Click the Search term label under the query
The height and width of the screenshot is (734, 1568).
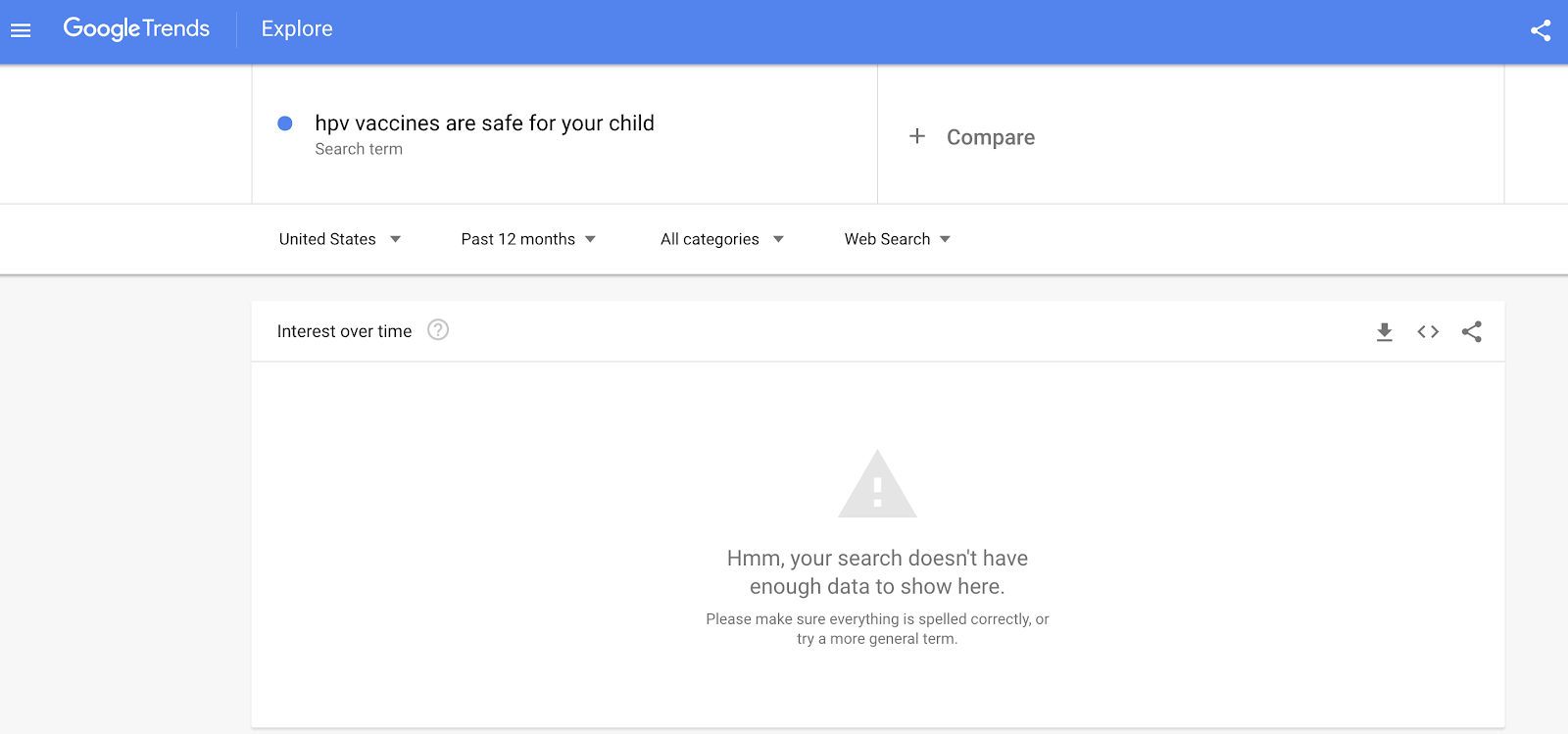(359, 149)
